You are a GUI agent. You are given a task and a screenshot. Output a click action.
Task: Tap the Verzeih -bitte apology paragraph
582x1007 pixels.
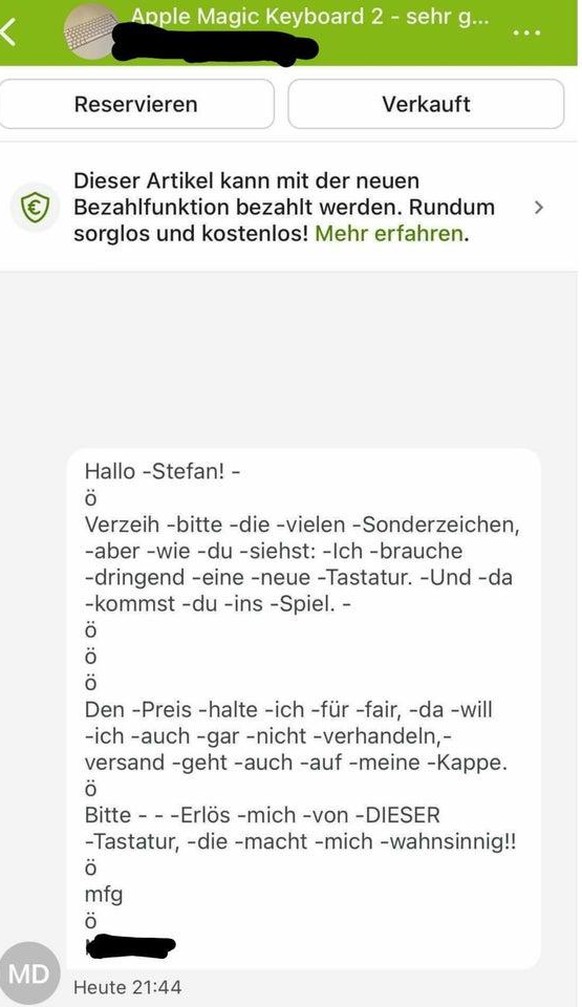coord(302,565)
